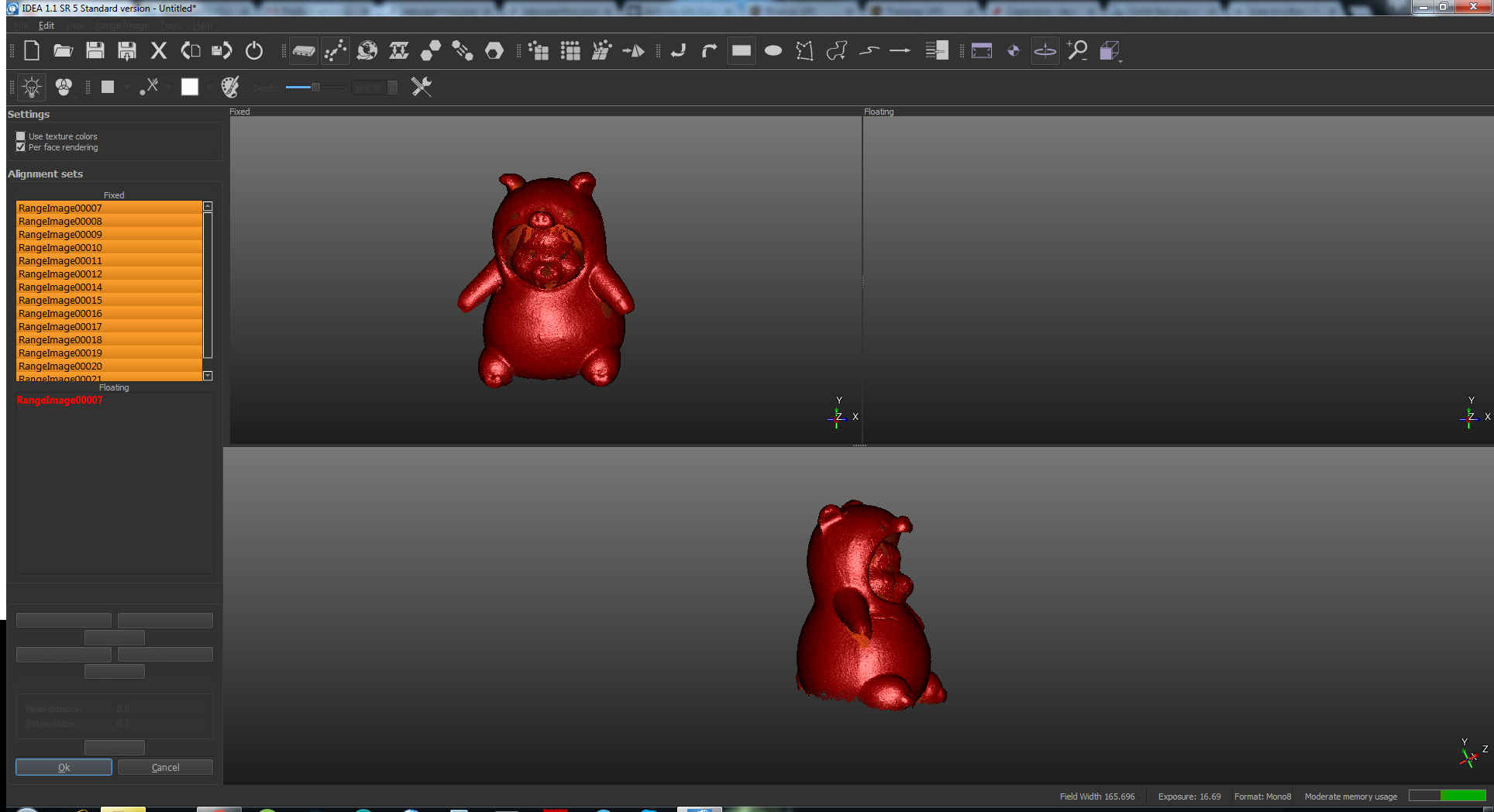Open the Edit menu

[x=46, y=26]
